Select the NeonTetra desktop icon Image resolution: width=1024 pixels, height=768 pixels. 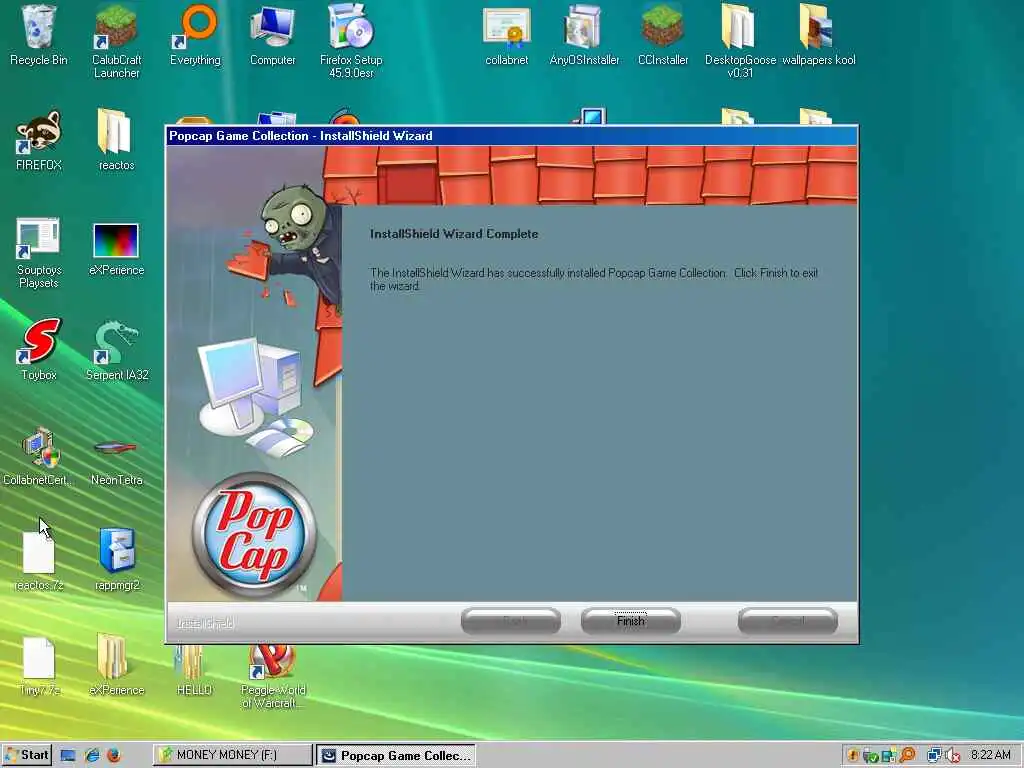(x=116, y=462)
